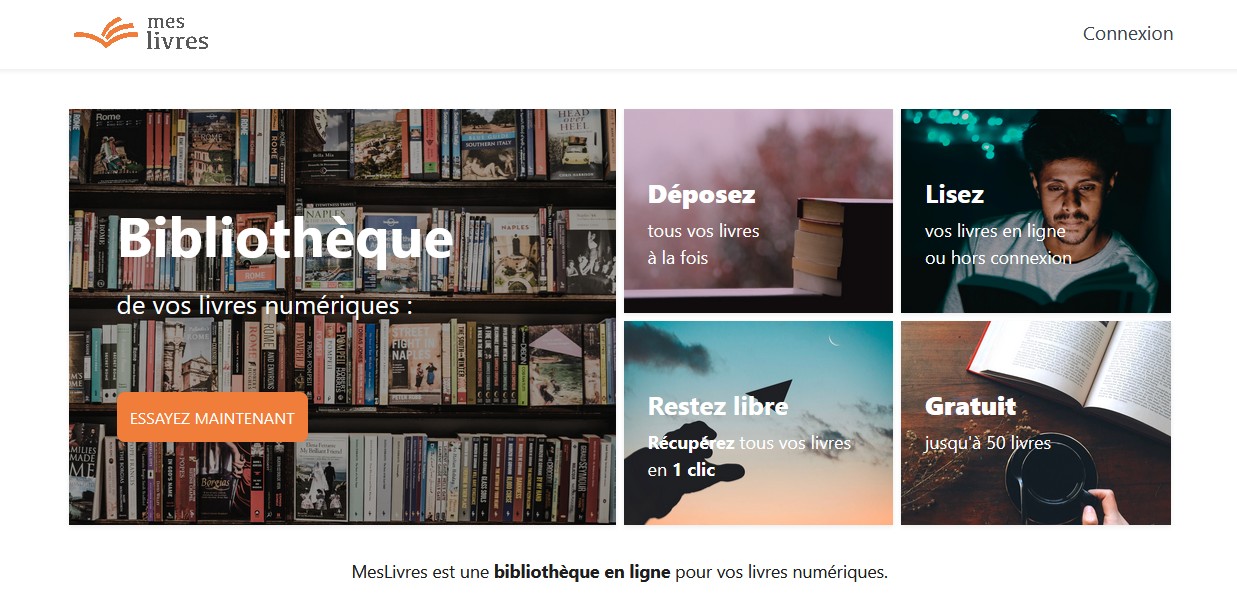Click "vos livres en ligne ou hors connexion"
Screen dimensions: 1237x601
(x=998, y=244)
